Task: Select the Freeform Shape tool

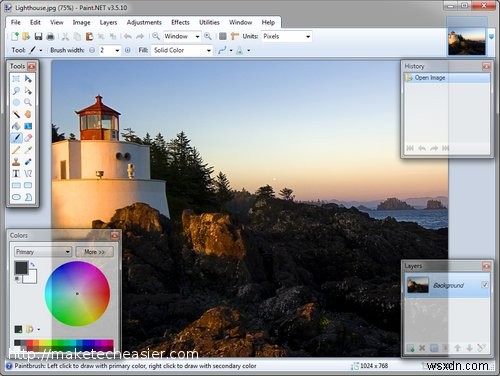Action: (x=28, y=197)
